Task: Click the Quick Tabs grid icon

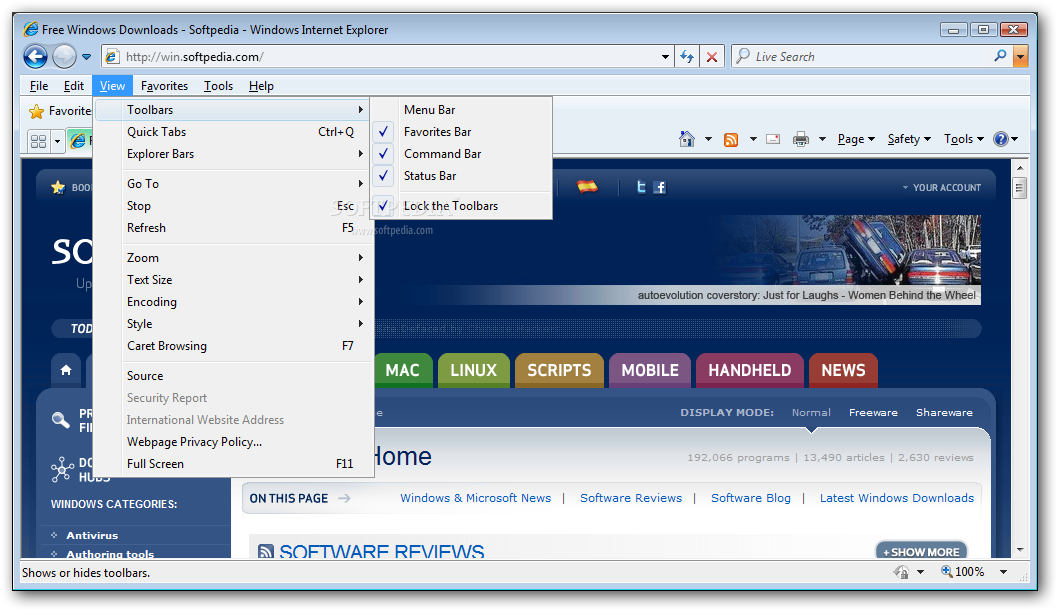Action: tap(38, 141)
